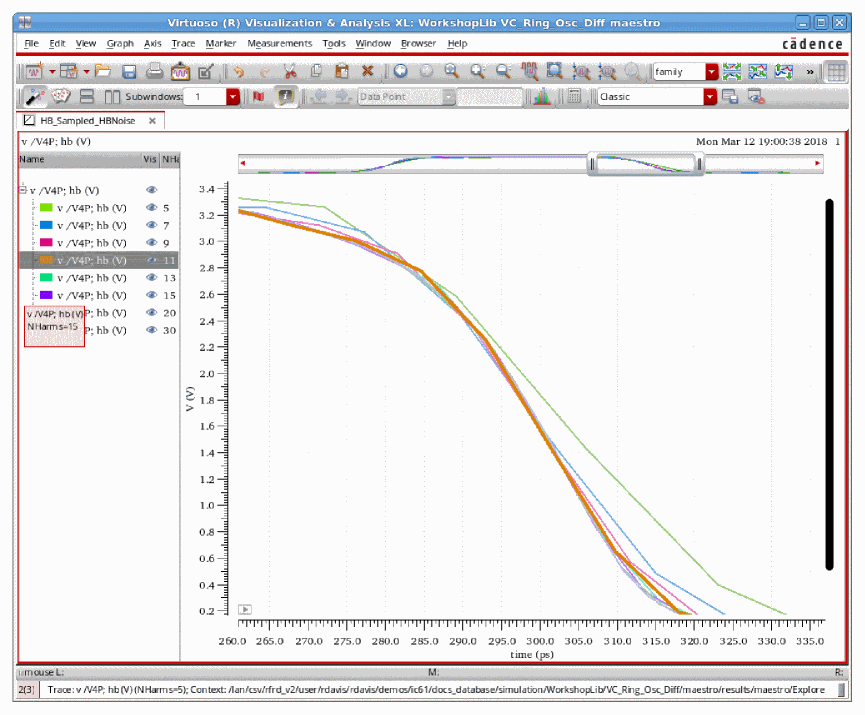Click the Save icon in the toolbar
The image size is (865, 715).
click(x=129, y=71)
